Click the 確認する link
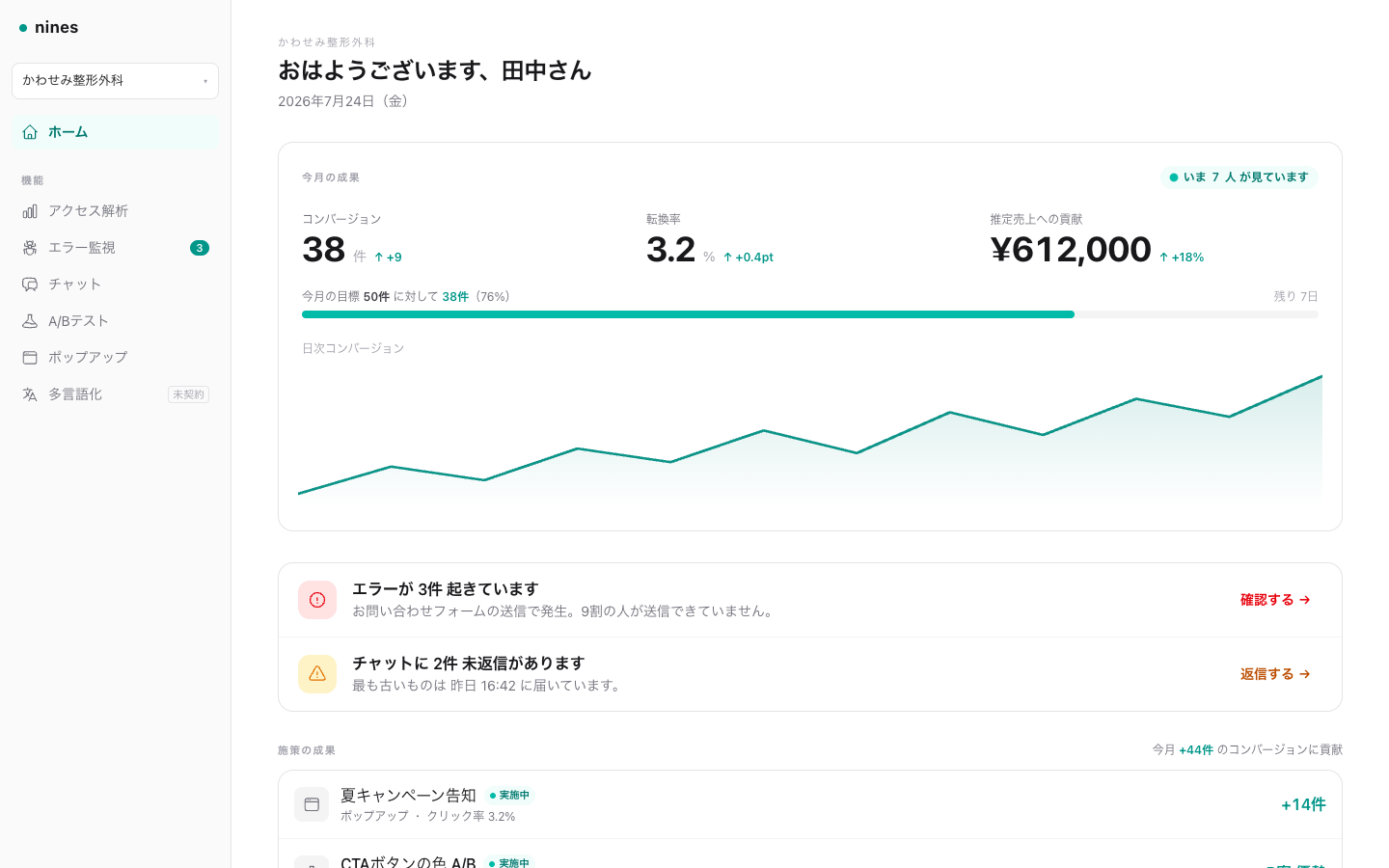 (x=1275, y=600)
